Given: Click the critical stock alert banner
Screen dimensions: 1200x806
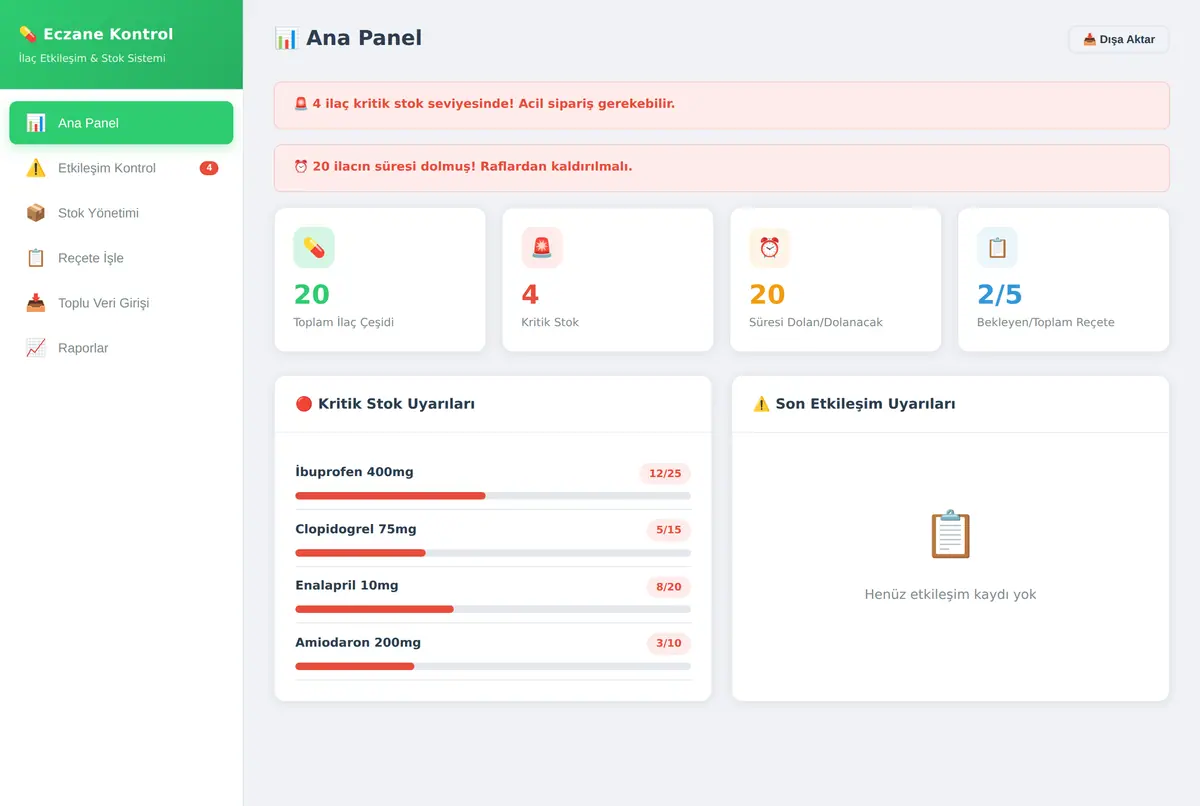Looking at the screenshot, I should tap(722, 105).
